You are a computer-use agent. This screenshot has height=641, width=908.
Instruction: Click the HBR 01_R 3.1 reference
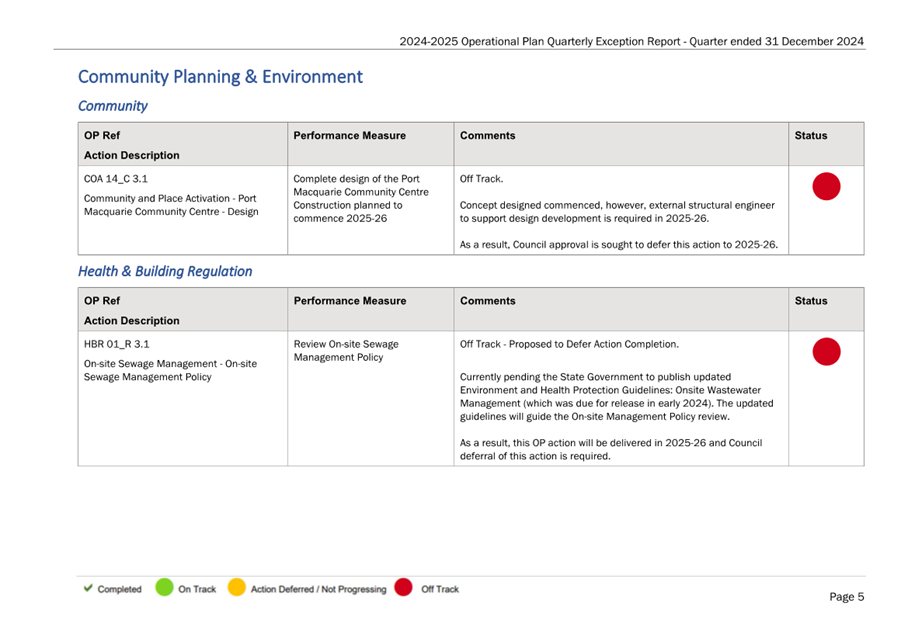(x=116, y=344)
